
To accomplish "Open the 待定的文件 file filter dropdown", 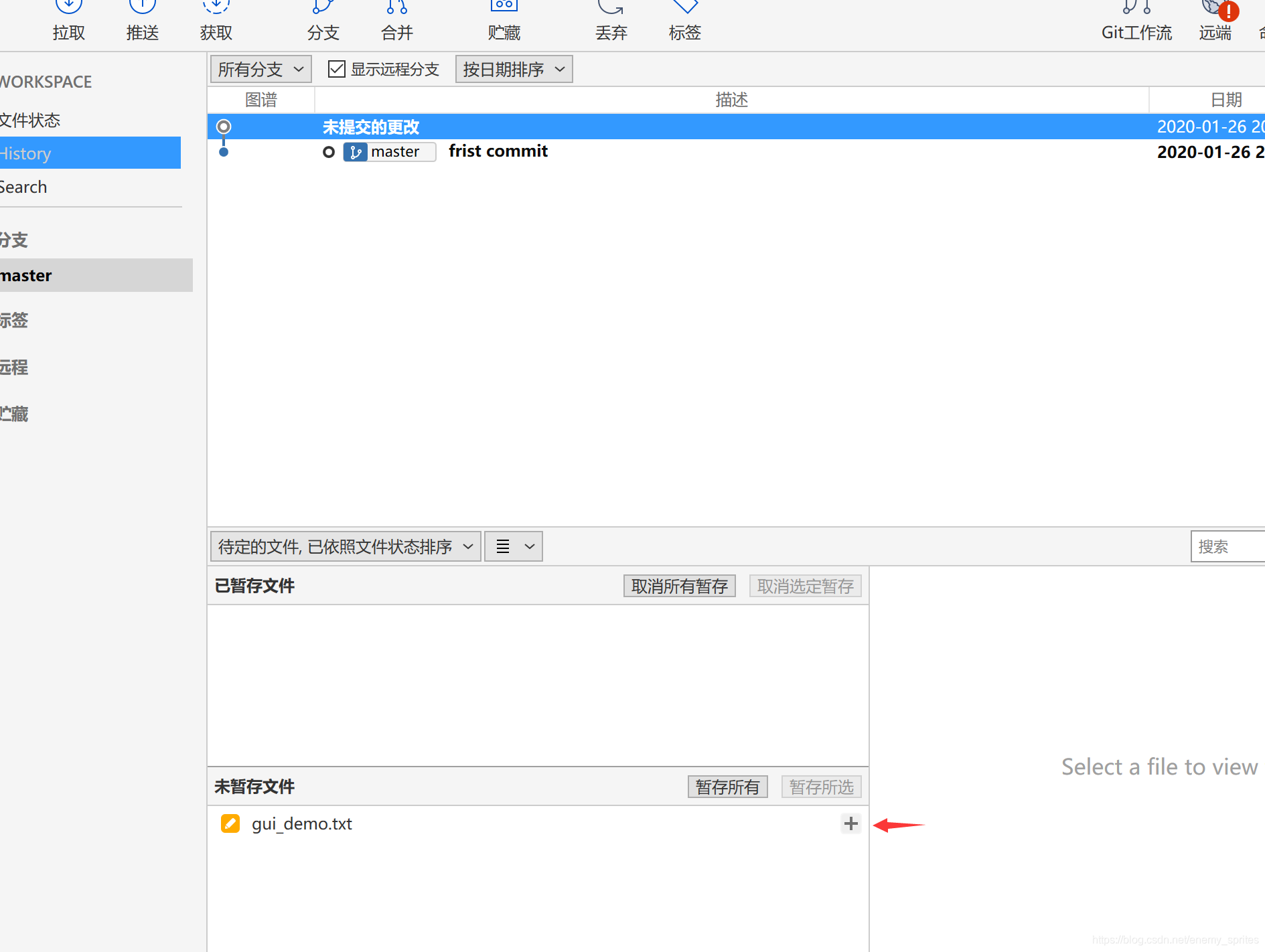I will point(346,546).
